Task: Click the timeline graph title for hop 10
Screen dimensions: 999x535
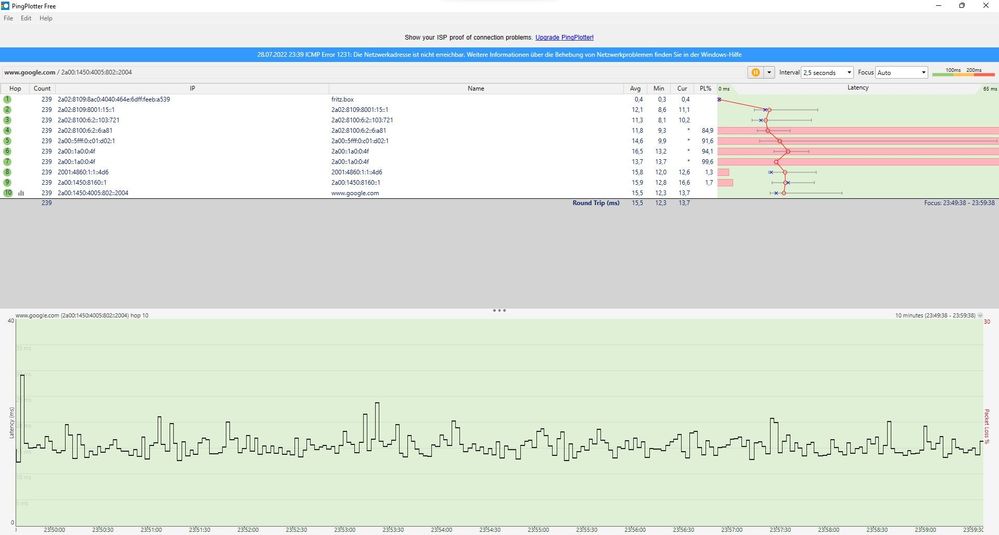Action: (82, 315)
